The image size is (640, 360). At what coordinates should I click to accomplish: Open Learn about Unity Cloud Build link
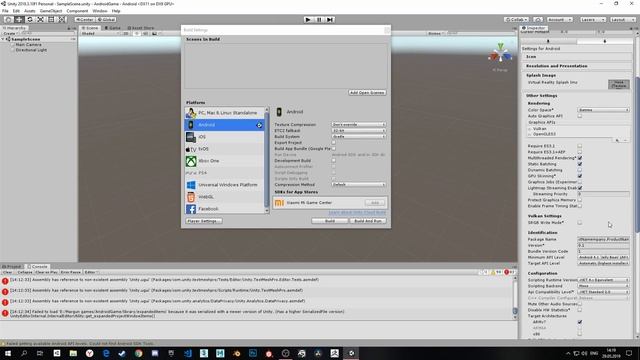pyautogui.click(x=357, y=213)
